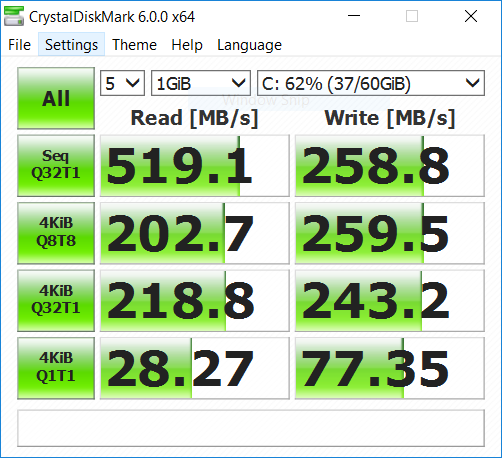502x458 pixels.
Task: Start the 4KiB Q8T8 benchmark
Action: pos(56,233)
